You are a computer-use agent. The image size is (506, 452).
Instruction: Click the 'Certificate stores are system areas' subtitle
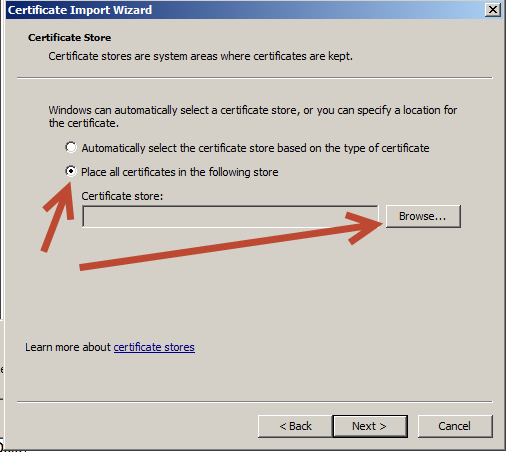coord(200,56)
